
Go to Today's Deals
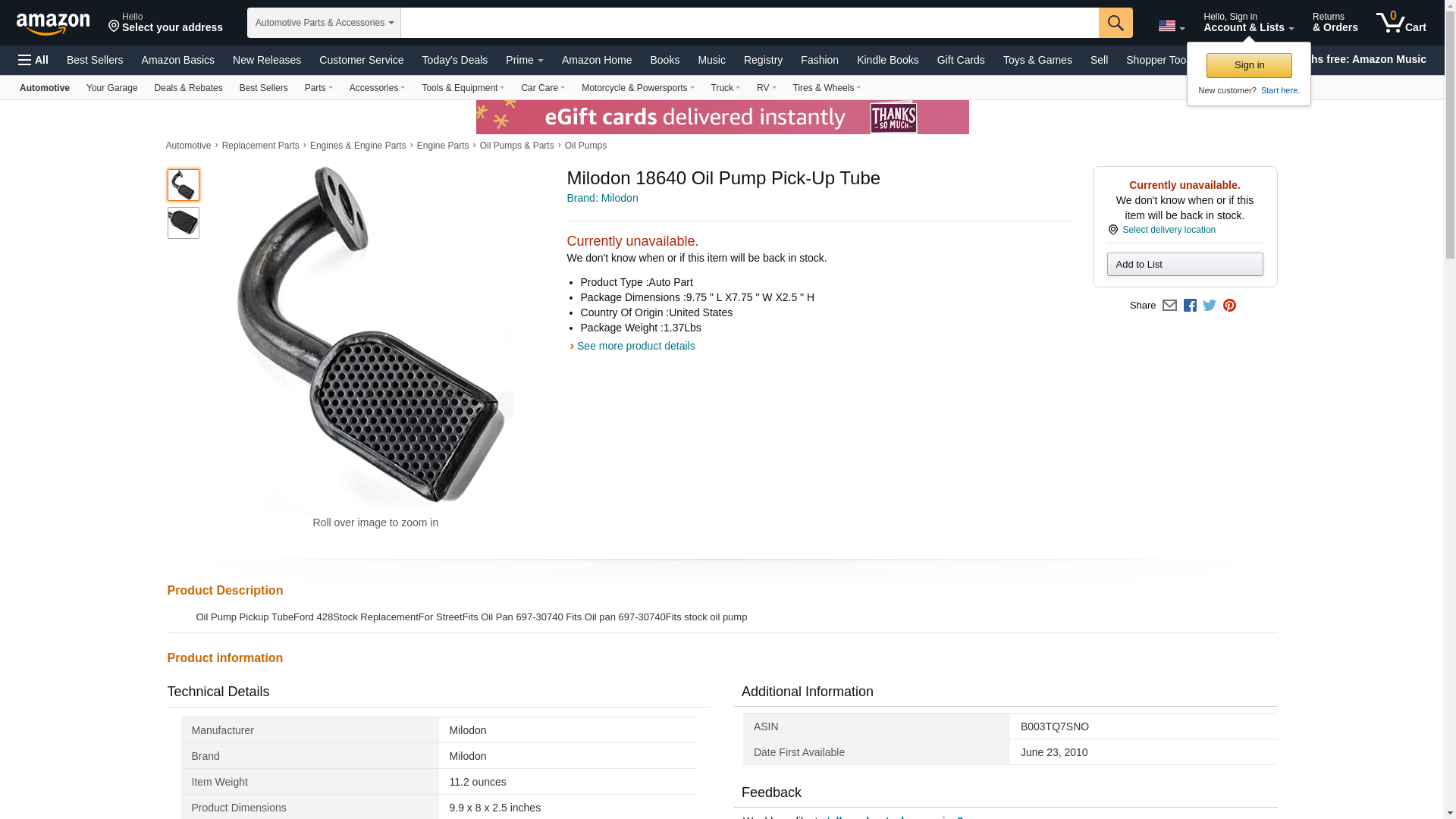(454, 60)
